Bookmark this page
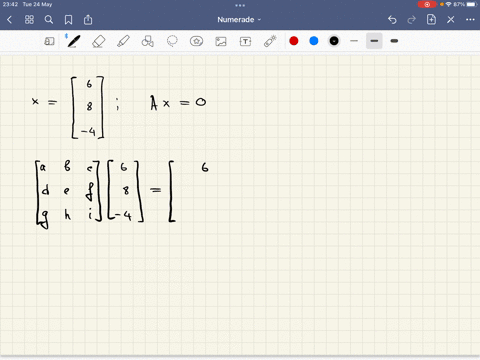480x360 pixels. pyautogui.click(x=68, y=20)
